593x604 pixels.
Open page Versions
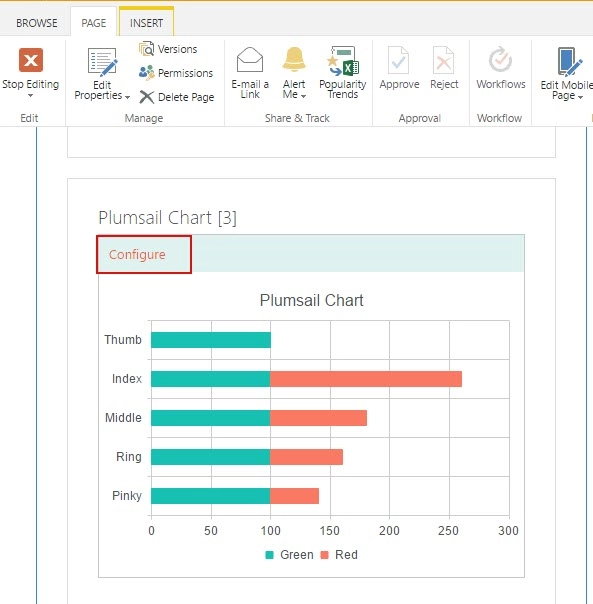click(x=168, y=49)
